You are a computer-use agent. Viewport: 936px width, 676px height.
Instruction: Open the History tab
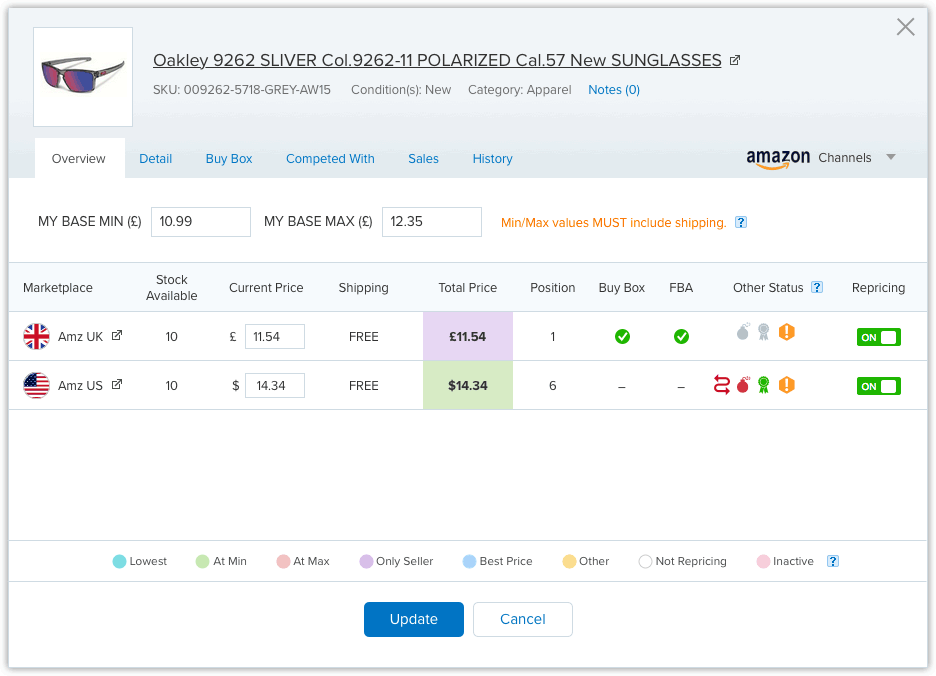tap(492, 159)
